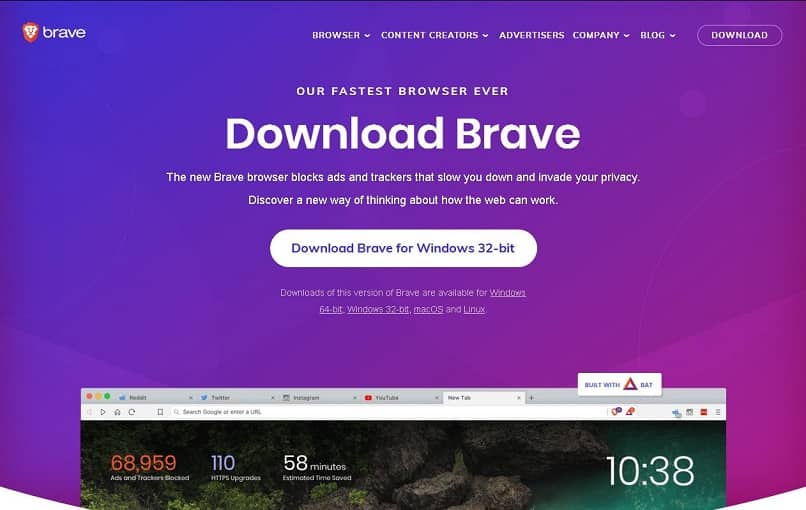This screenshot has width=806, height=510.
Task: Click the reload page icon
Action: (x=132, y=412)
